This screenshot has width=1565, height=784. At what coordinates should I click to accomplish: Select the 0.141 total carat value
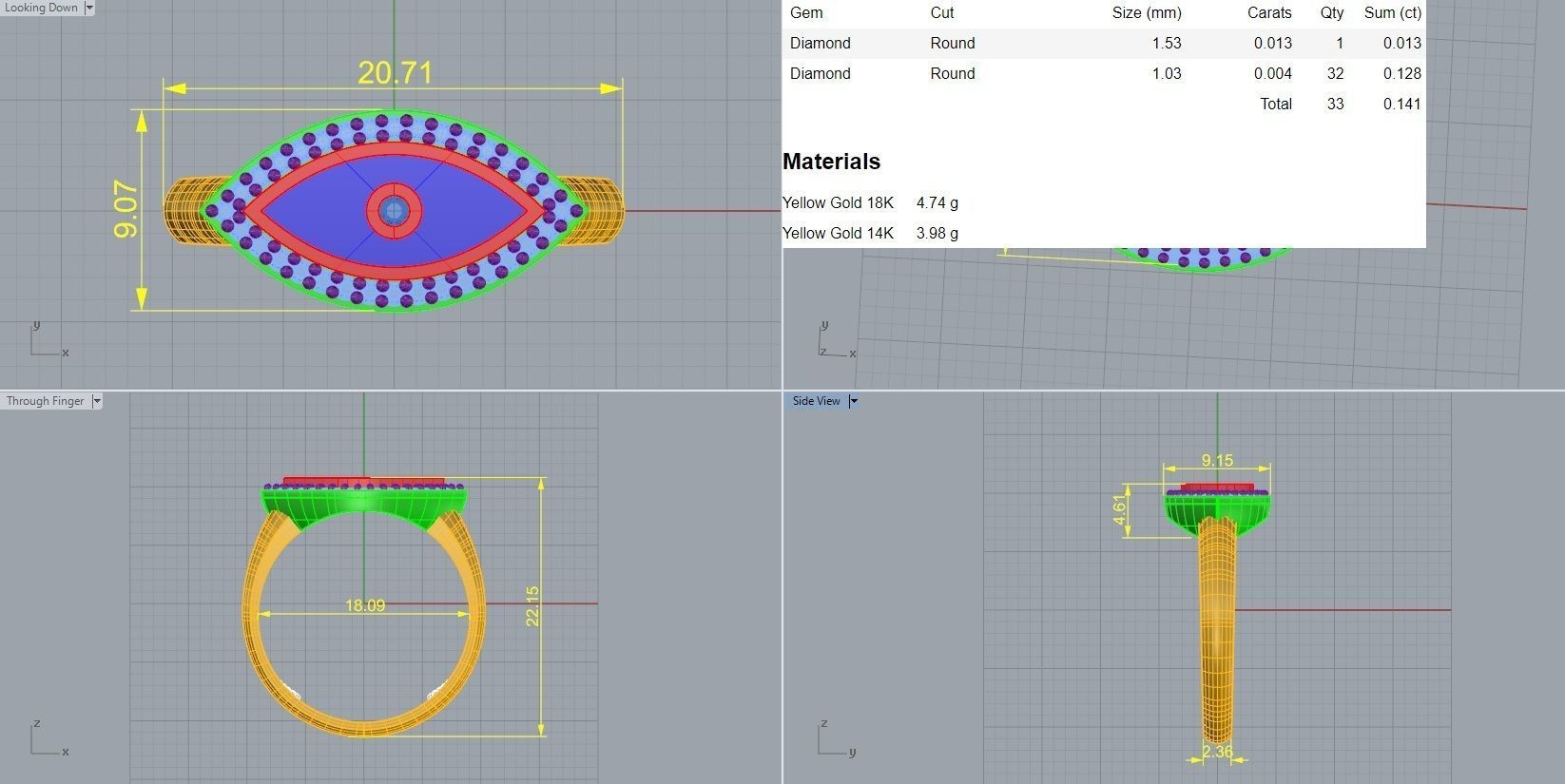1402,104
